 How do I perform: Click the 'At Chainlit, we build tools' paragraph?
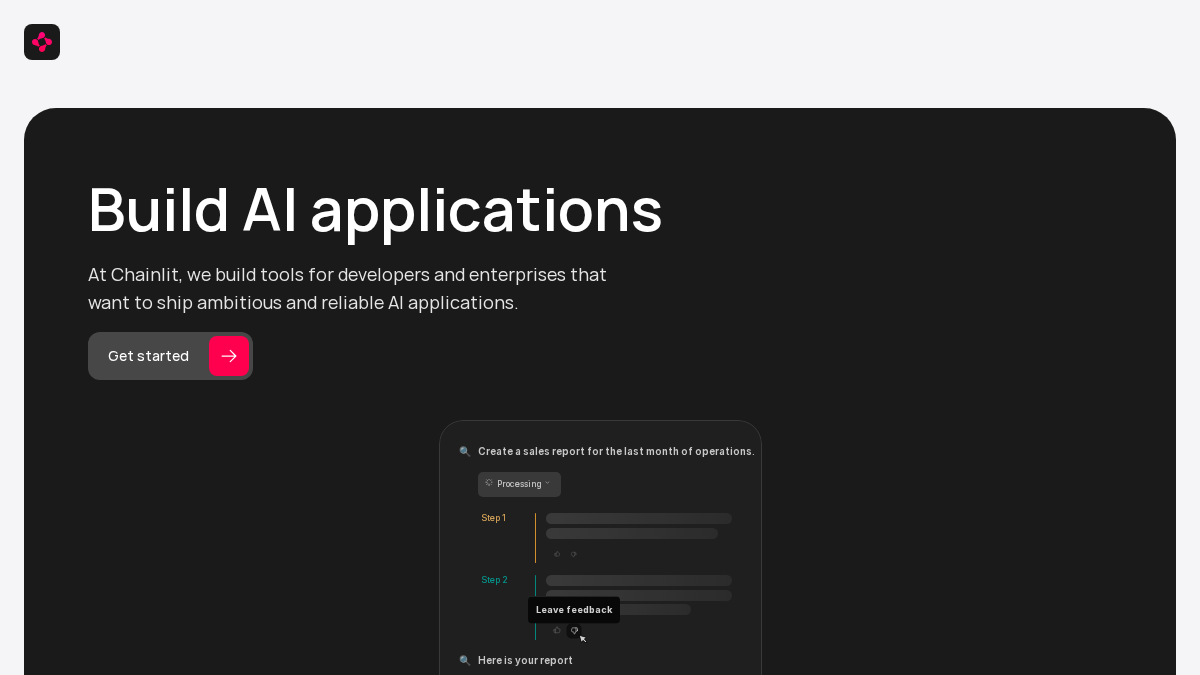pyautogui.click(x=347, y=289)
